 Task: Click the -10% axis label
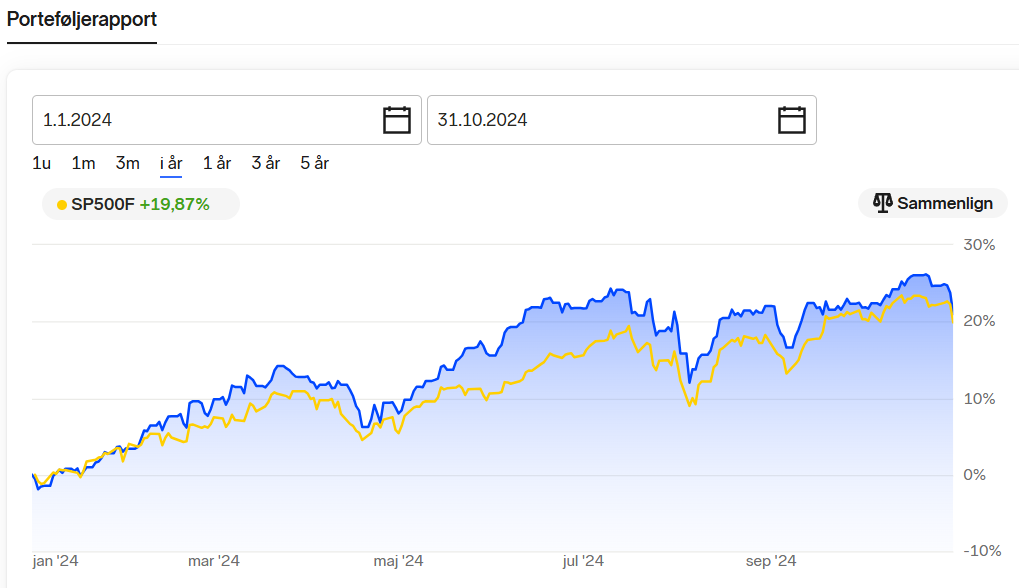[x=982, y=551]
